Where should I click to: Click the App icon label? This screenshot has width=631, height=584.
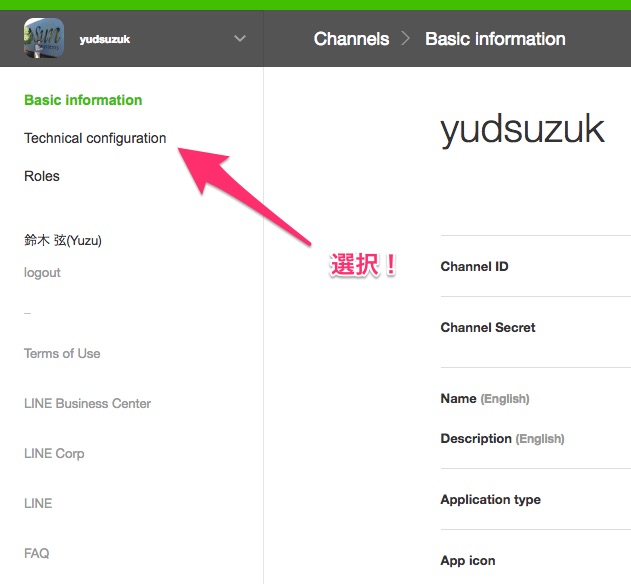(468, 561)
